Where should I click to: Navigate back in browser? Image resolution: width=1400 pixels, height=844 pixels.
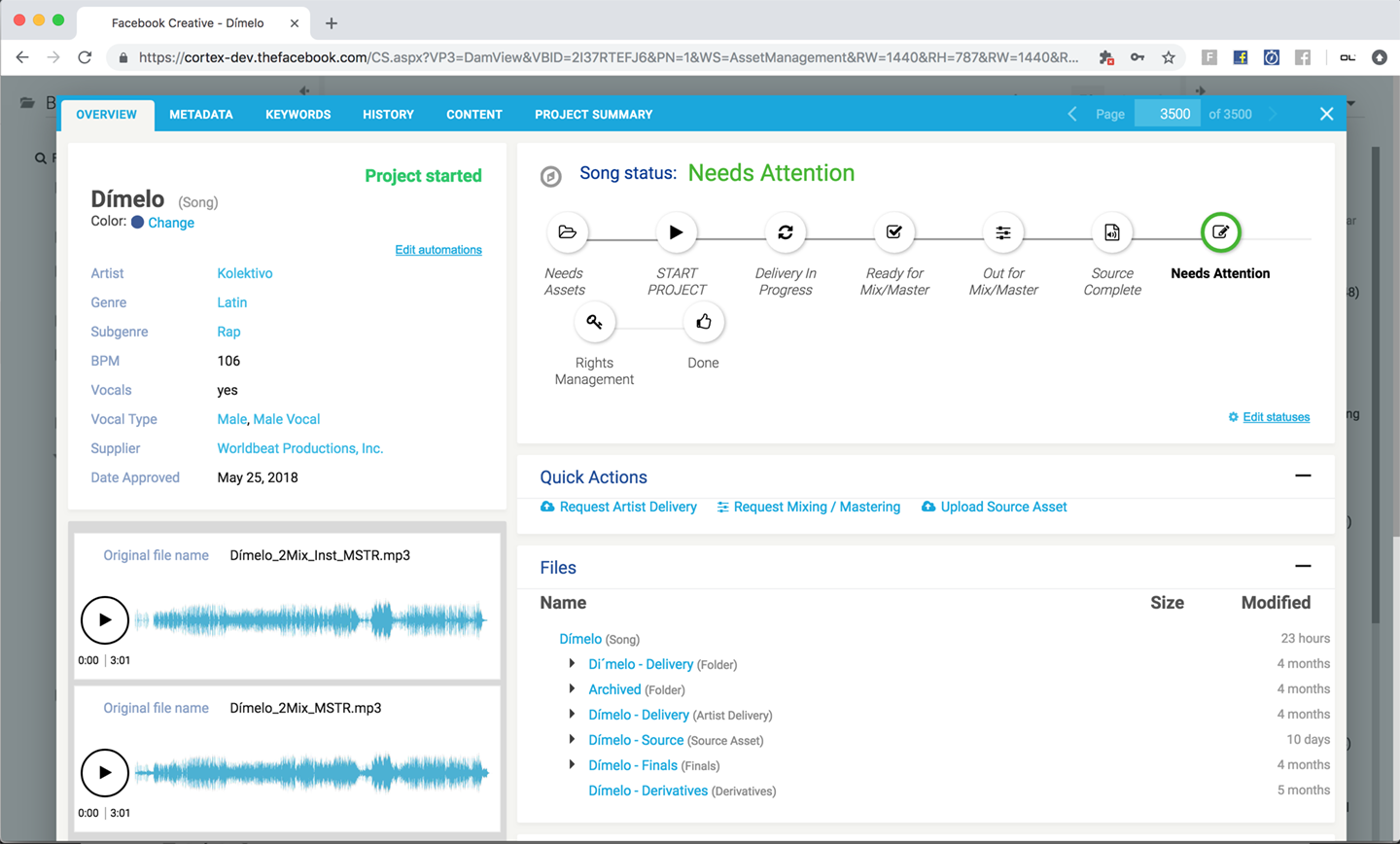tap(22, 57)
